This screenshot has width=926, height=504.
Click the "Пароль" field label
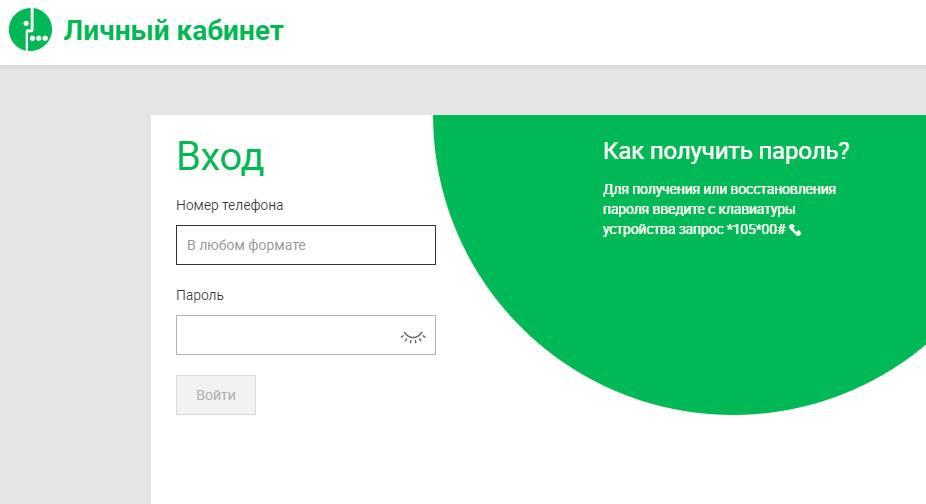pyautogui.click(x=200, y=295)
